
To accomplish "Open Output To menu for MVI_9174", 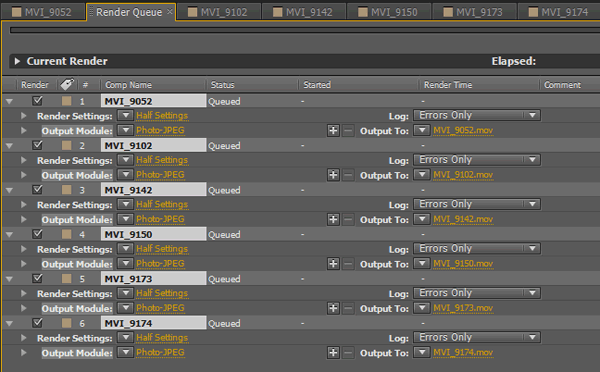I will 422,352.
